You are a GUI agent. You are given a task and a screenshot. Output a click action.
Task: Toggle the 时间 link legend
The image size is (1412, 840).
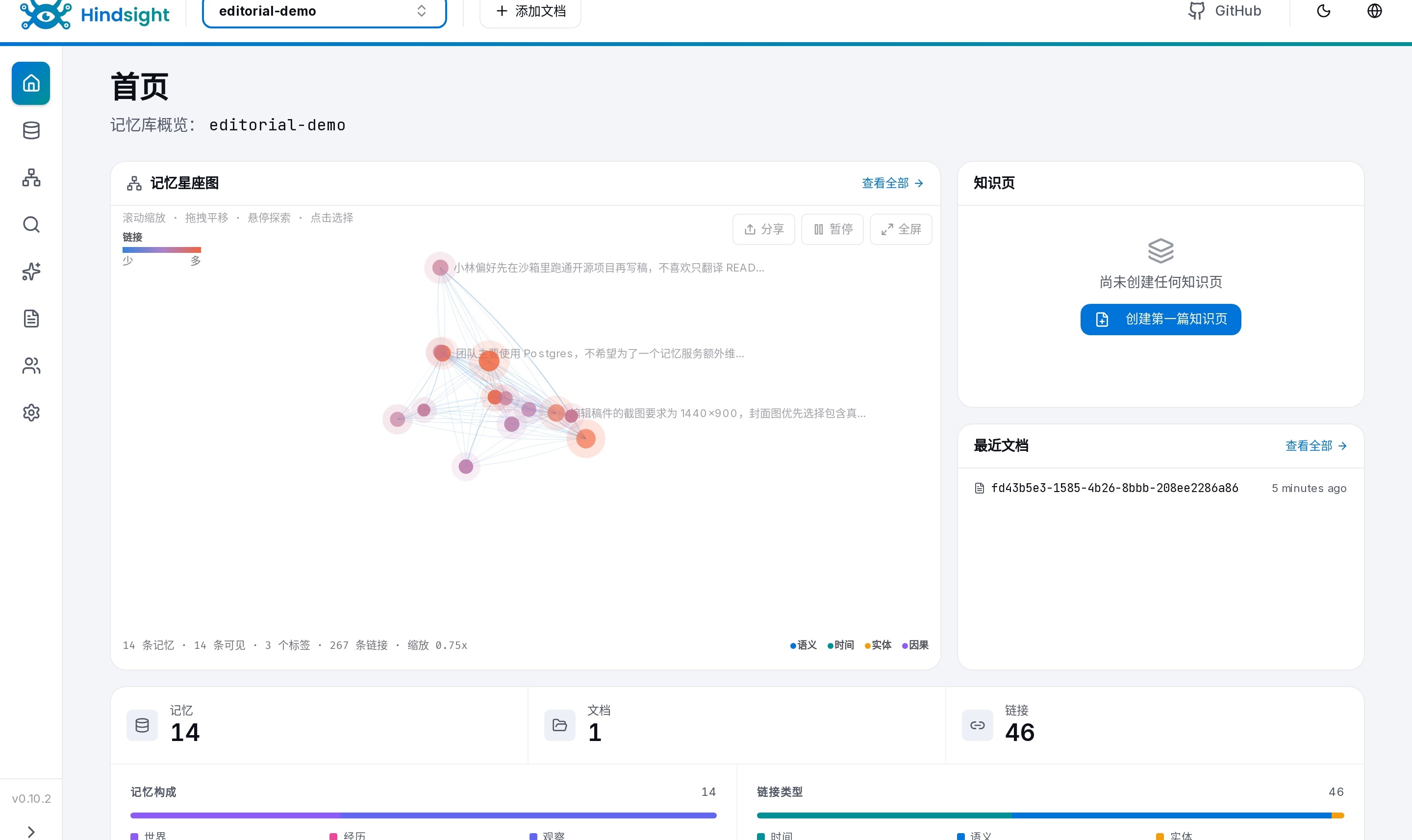[x=841, y=645]
